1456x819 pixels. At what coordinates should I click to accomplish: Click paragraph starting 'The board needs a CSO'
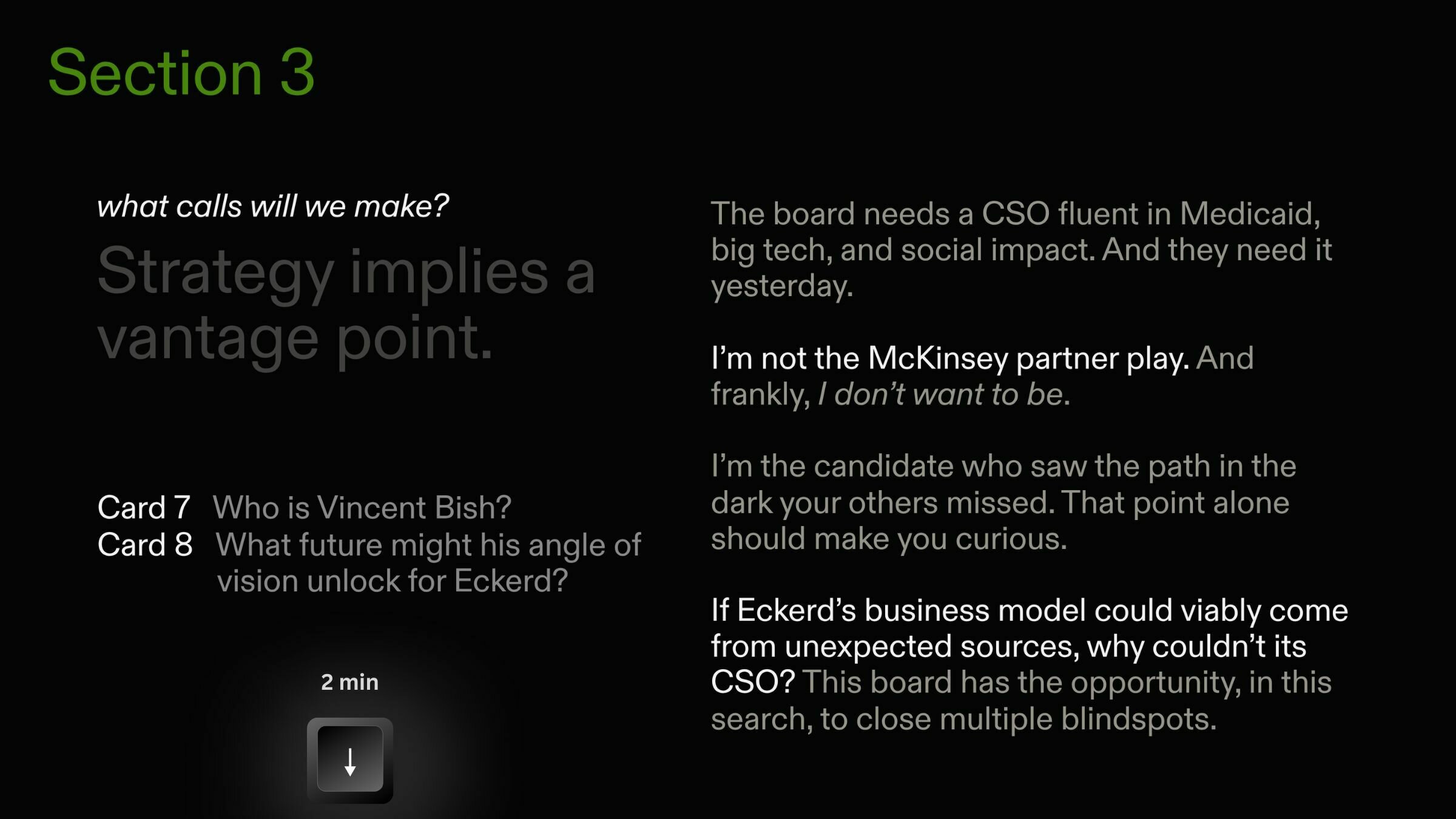1022,249
